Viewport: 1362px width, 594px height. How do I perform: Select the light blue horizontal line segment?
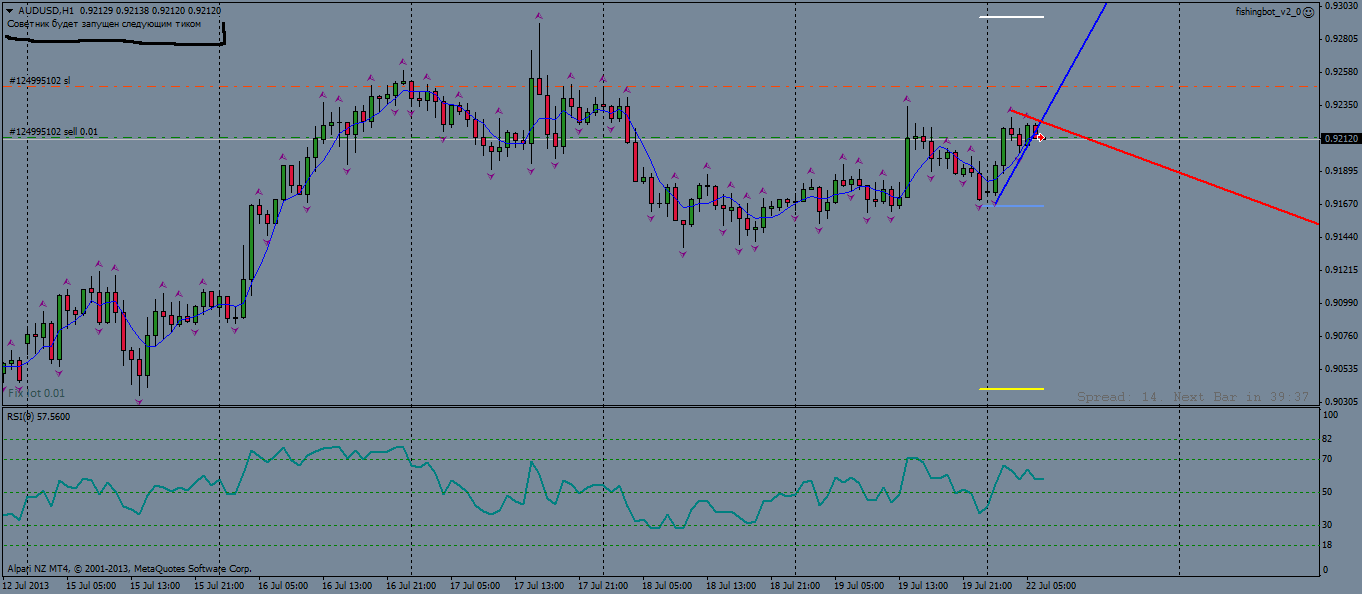click(x=1012, y=206)
